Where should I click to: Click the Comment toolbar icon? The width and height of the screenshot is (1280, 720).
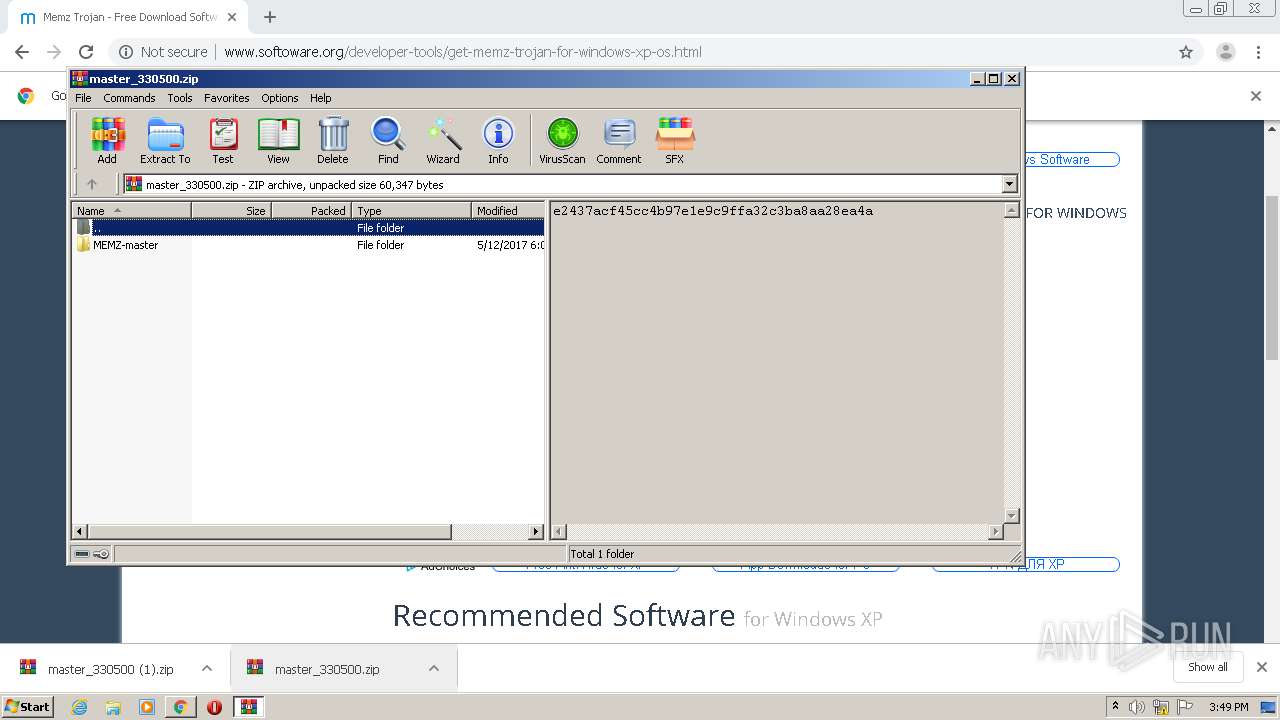tap(619, 140)
